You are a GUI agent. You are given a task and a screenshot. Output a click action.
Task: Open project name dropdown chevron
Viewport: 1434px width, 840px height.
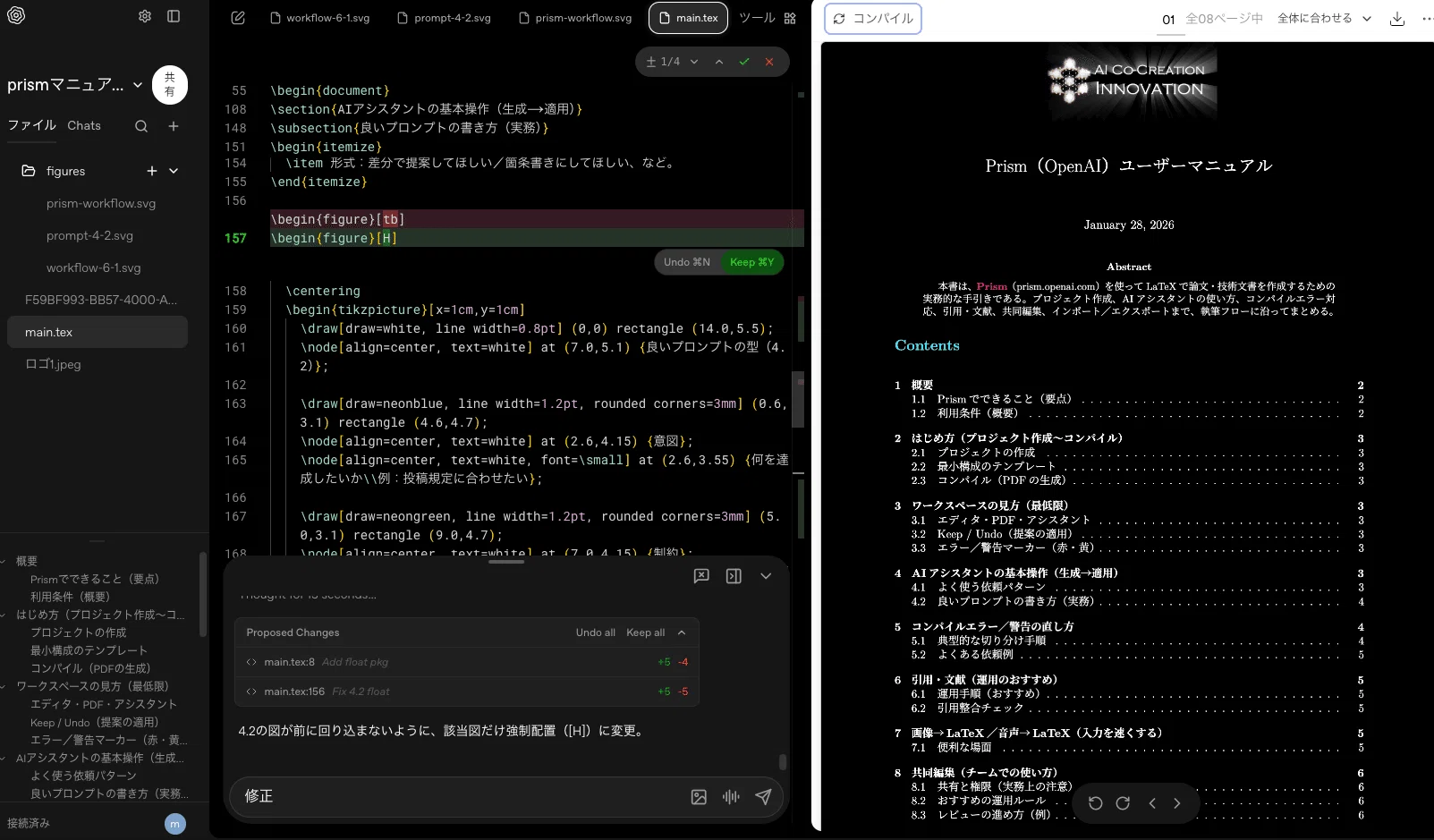(138, 85)
